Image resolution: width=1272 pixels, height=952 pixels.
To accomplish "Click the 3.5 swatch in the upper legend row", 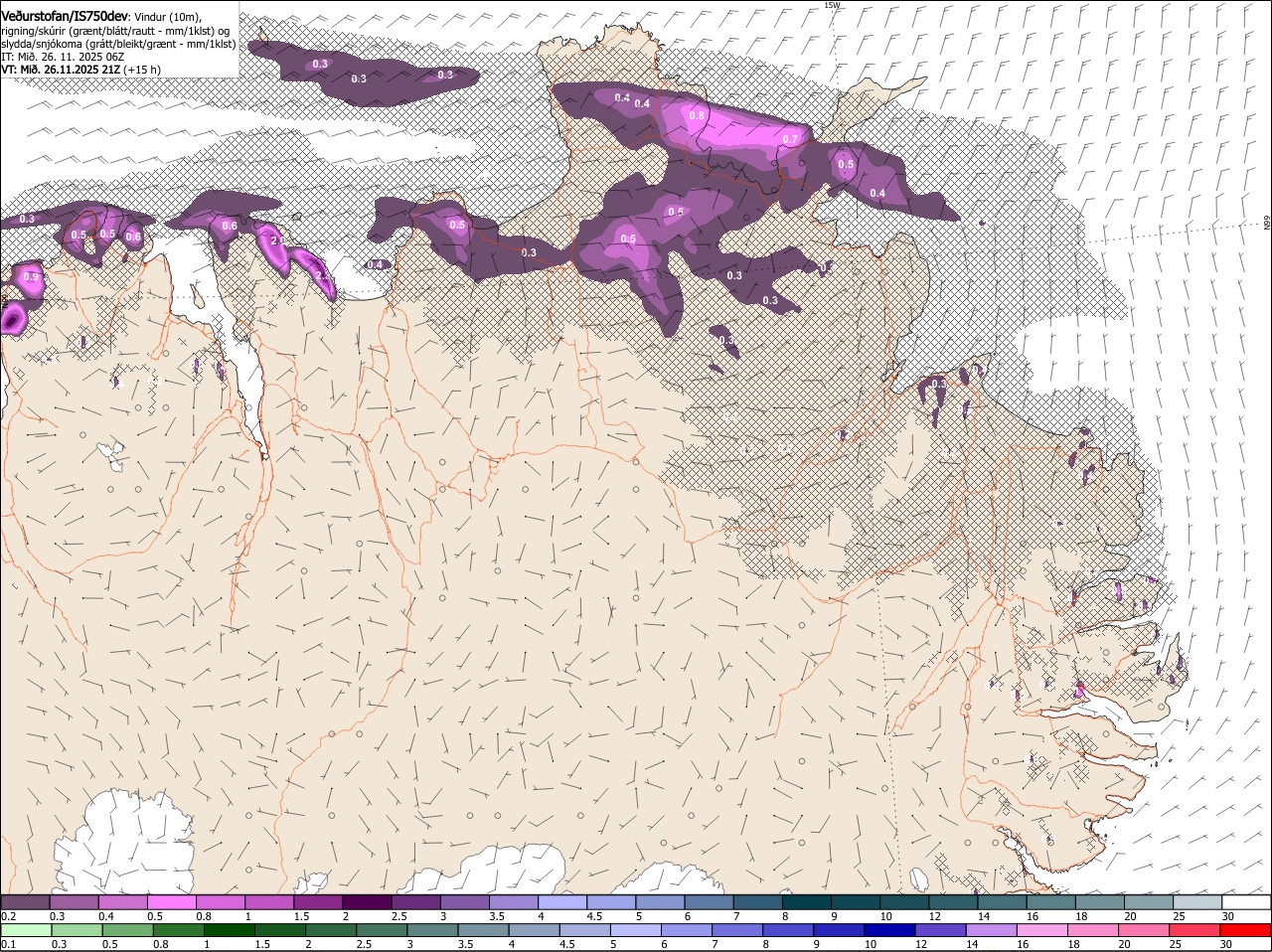I will [513, 901].
